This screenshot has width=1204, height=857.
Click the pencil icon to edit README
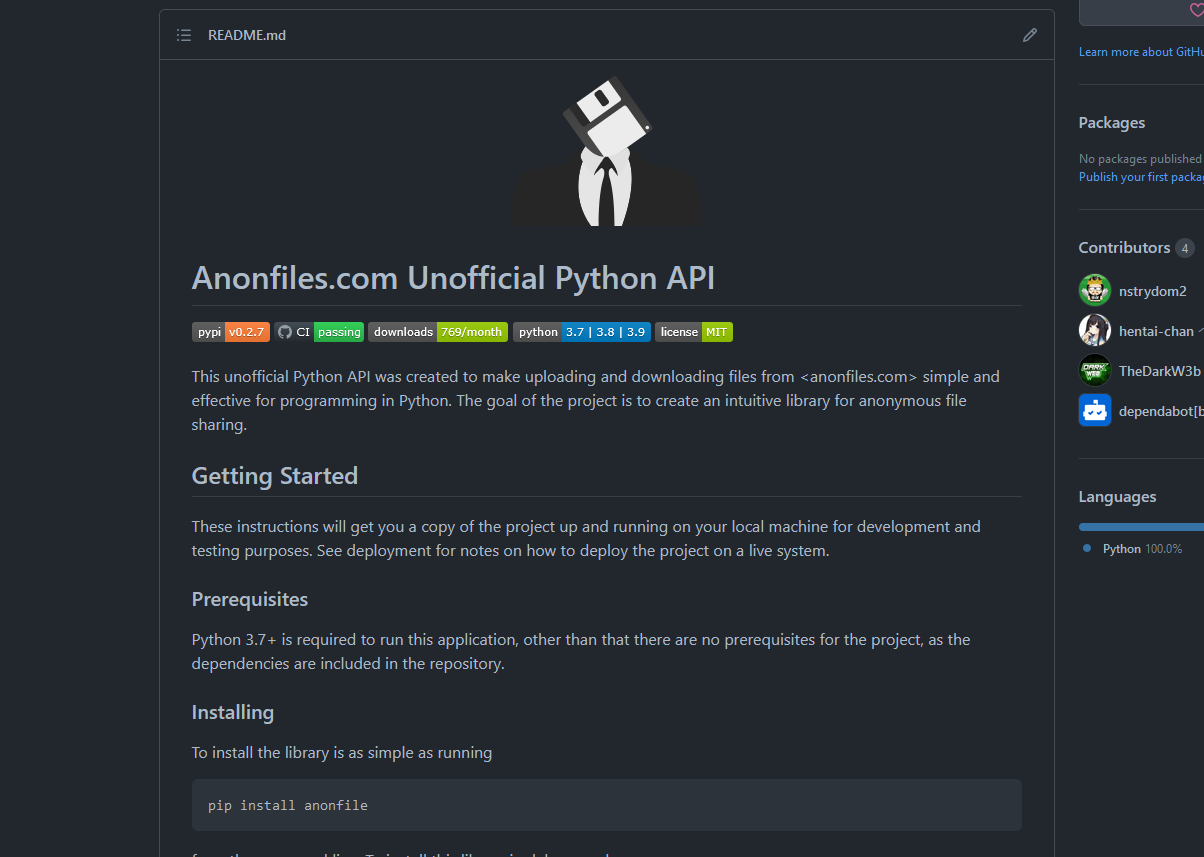1029,35
